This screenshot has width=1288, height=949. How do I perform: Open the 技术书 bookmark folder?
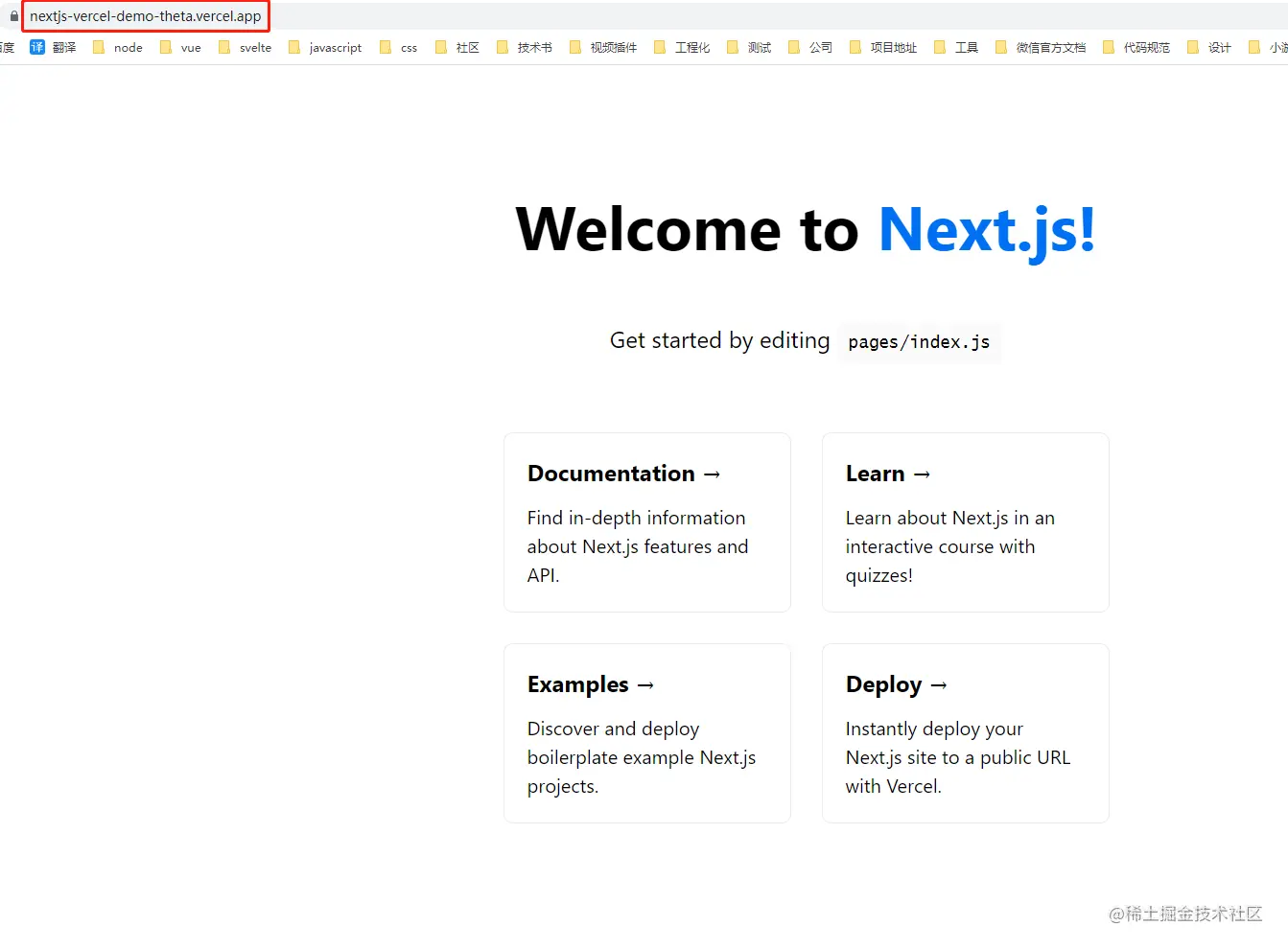(524, 47)
